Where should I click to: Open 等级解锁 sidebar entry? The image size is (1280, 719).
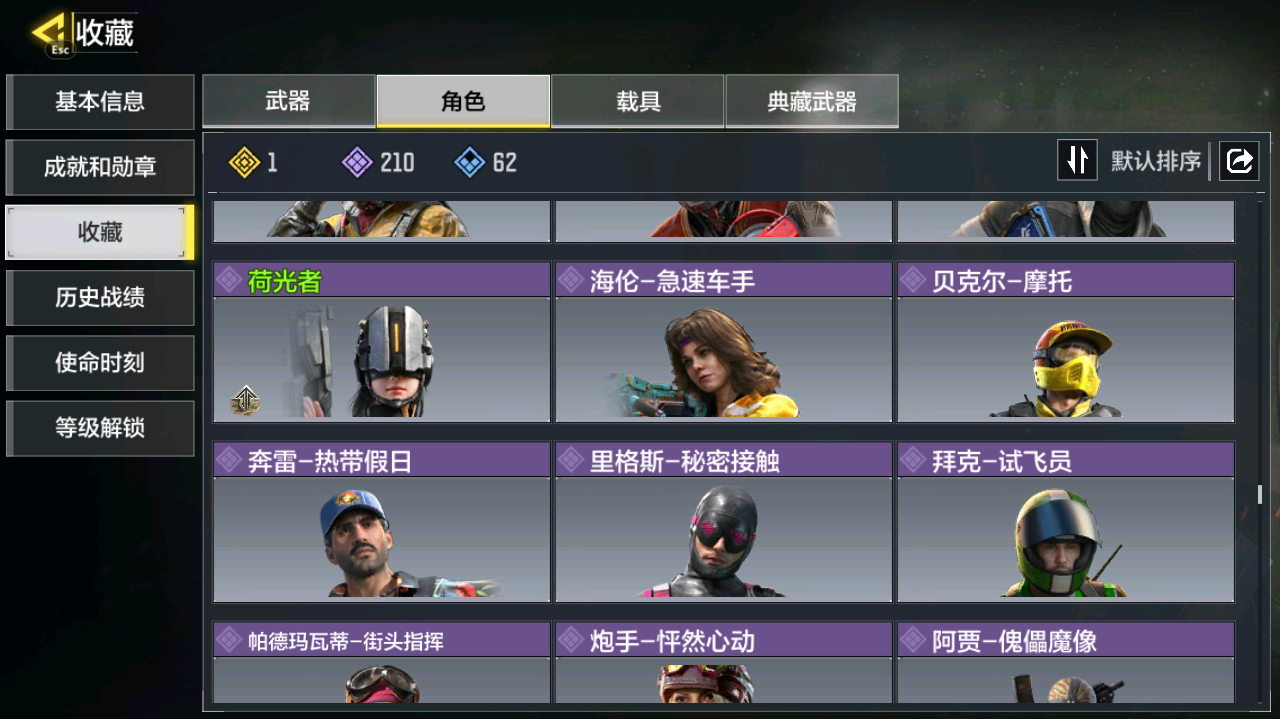pyautogui.click(x=100, y=428)
